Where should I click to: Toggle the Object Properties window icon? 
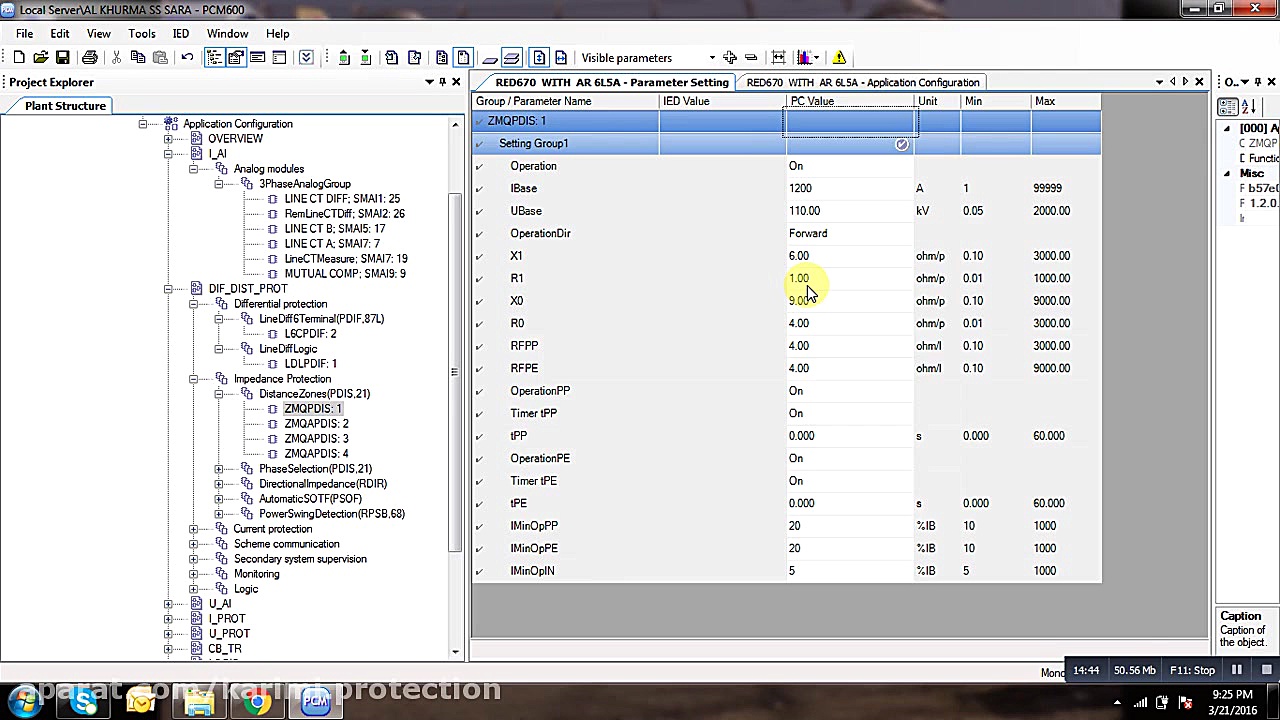[236, 58]
